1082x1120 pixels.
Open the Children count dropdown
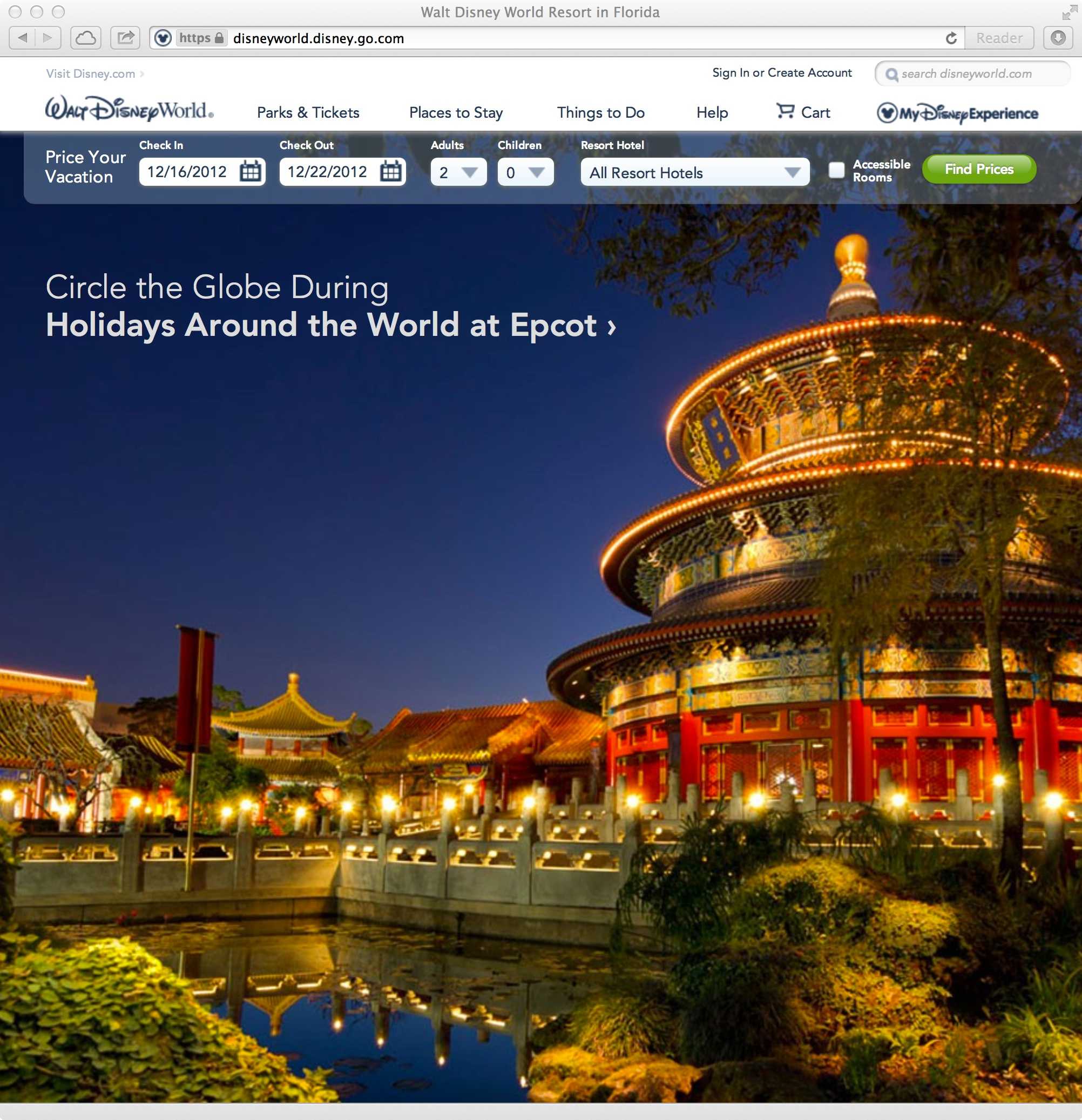(525, 172)
